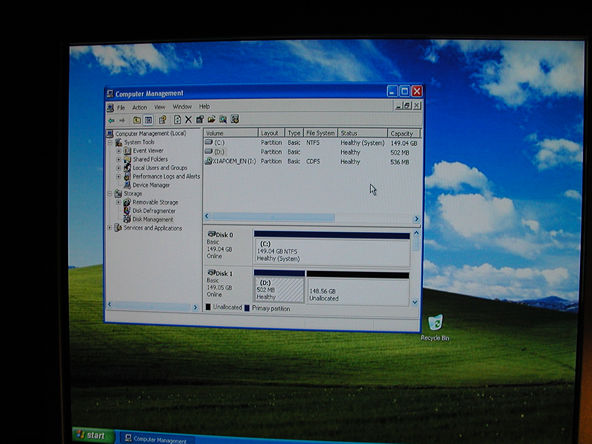Click the Refresh toolbar icon

177,120
